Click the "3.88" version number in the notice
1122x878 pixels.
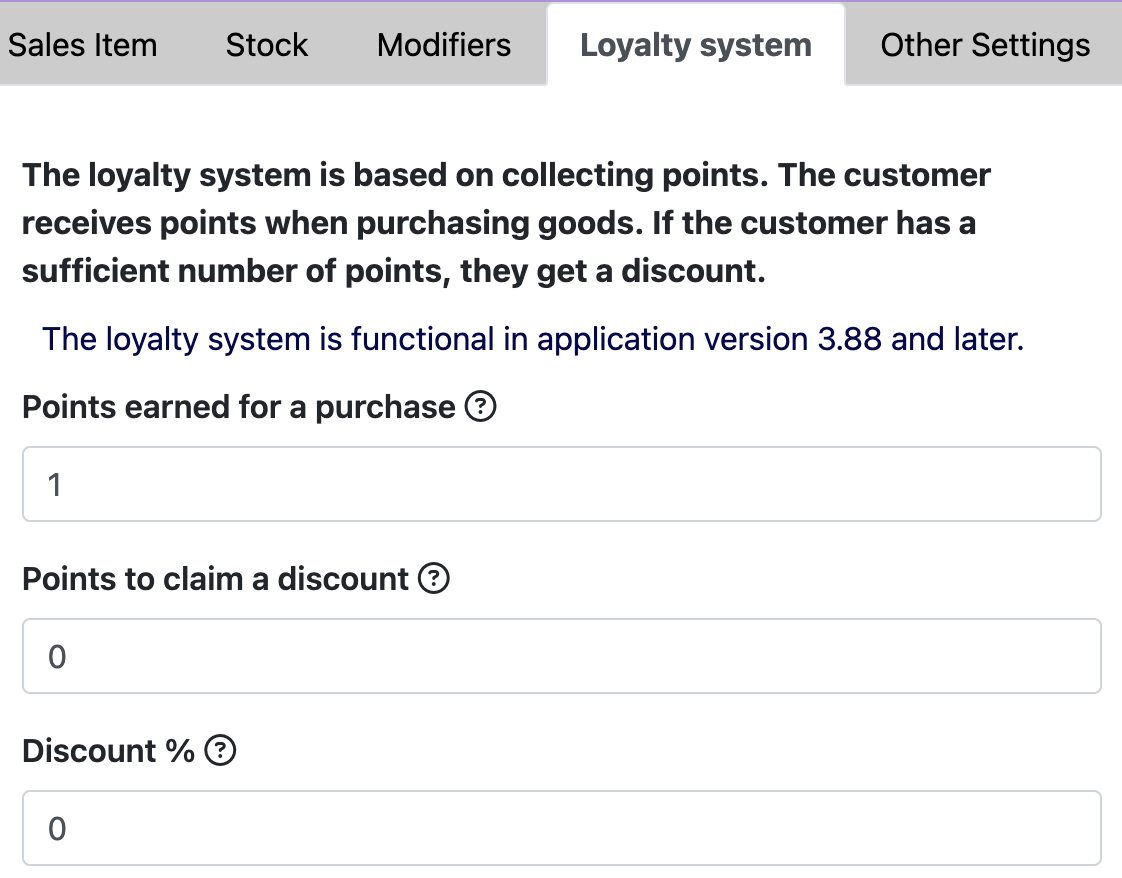849,339
